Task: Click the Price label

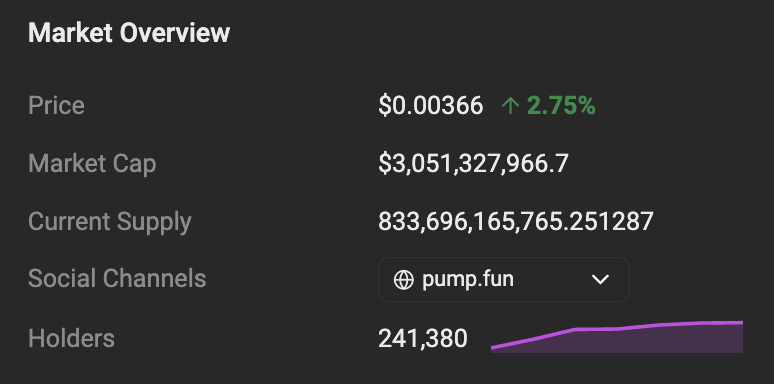Action: click(x=56, y=106)
